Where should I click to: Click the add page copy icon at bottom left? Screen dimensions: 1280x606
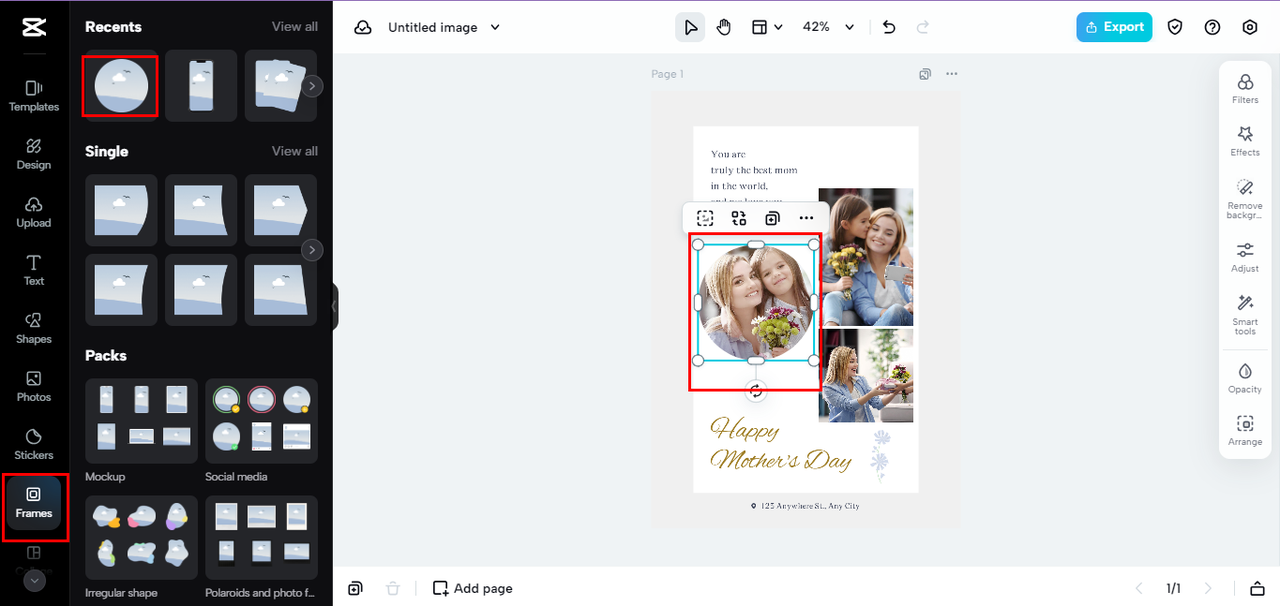(355, 588)
